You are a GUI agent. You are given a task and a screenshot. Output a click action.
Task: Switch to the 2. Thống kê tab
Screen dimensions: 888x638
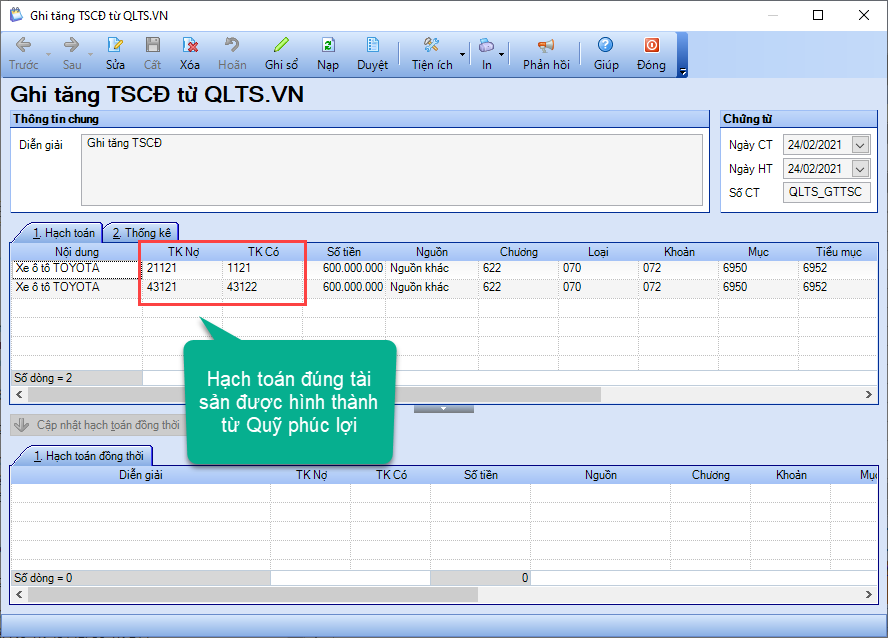(x=142, y=233)
